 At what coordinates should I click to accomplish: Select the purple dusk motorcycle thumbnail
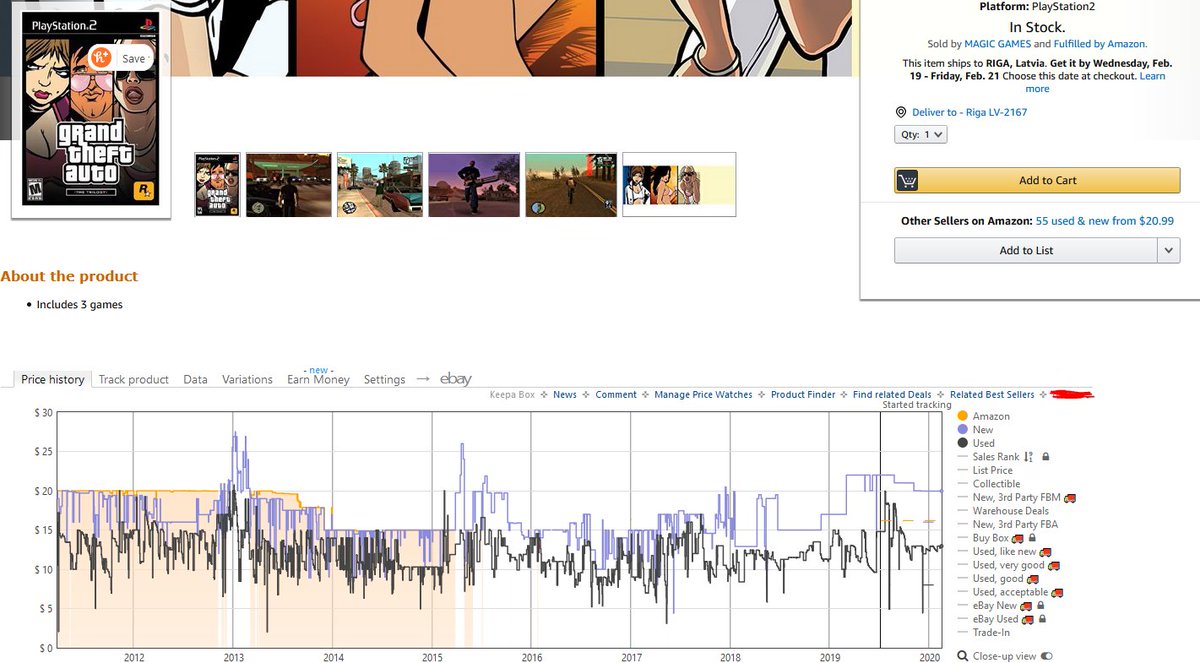point(474,185)
